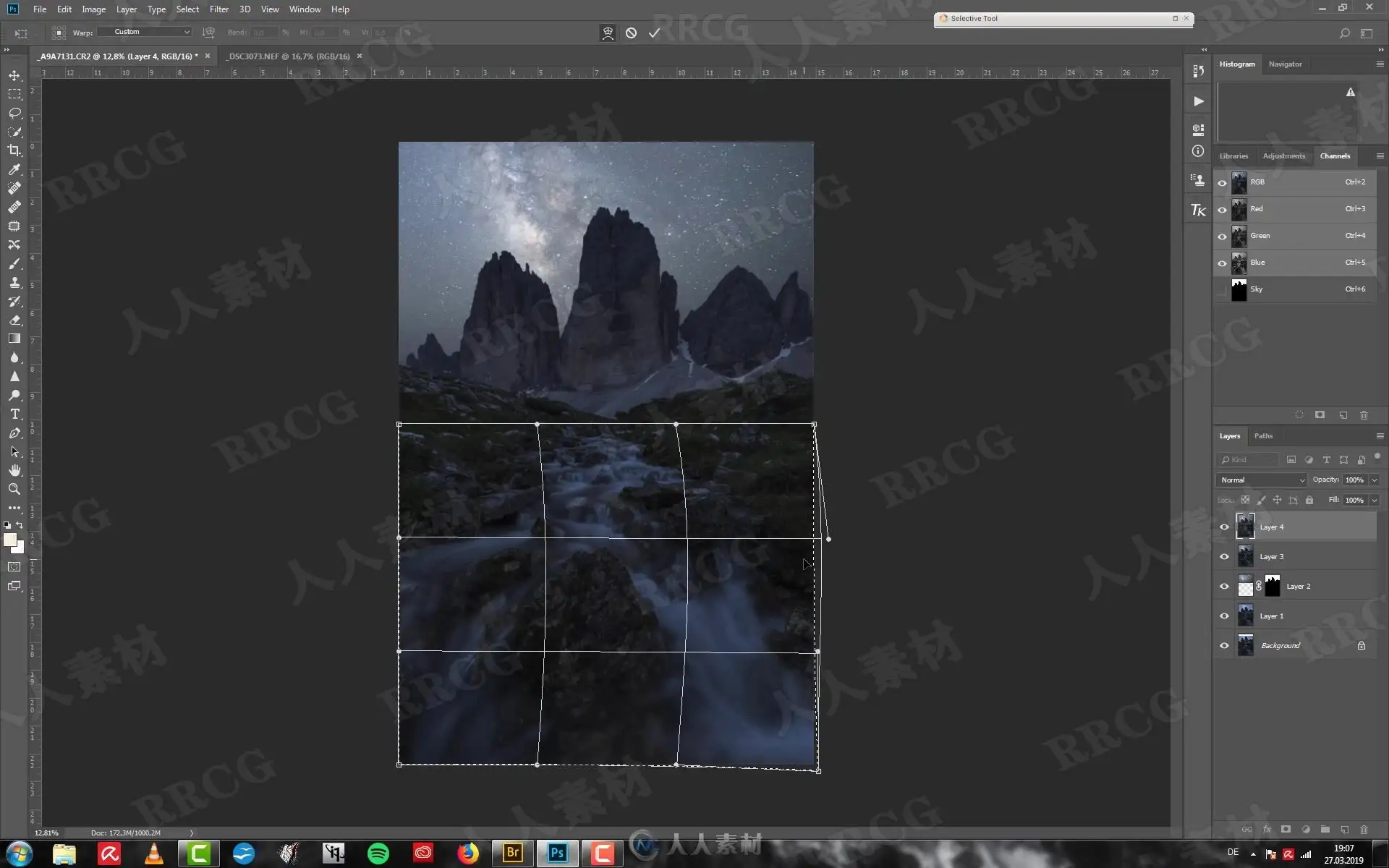
Task: Select the Lasso tool
Action: pyautogui.click(x=14, y=113)
